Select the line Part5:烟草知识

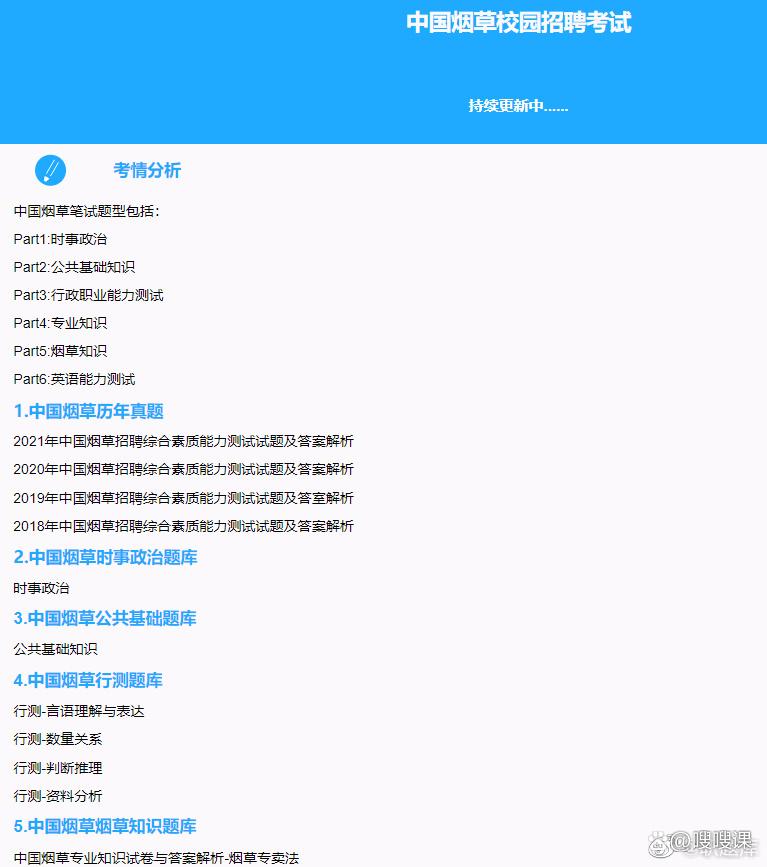pos(60,351)
